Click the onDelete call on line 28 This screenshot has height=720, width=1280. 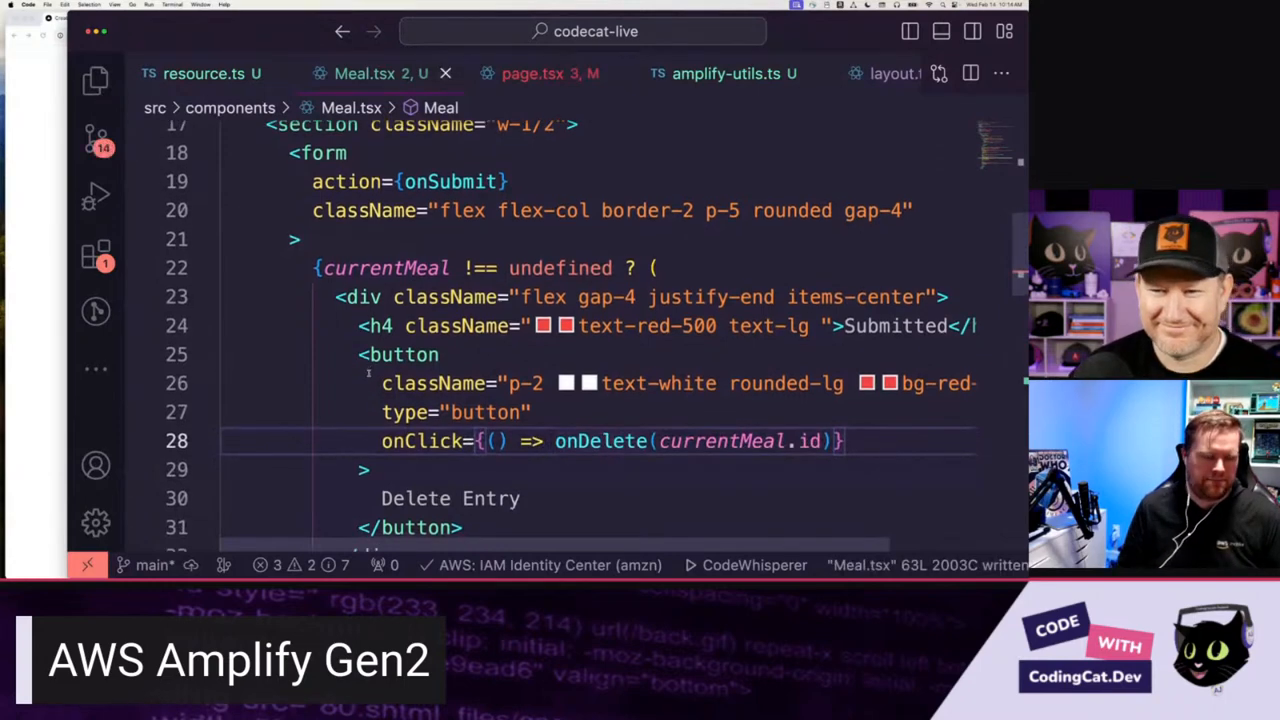(601, 441)
